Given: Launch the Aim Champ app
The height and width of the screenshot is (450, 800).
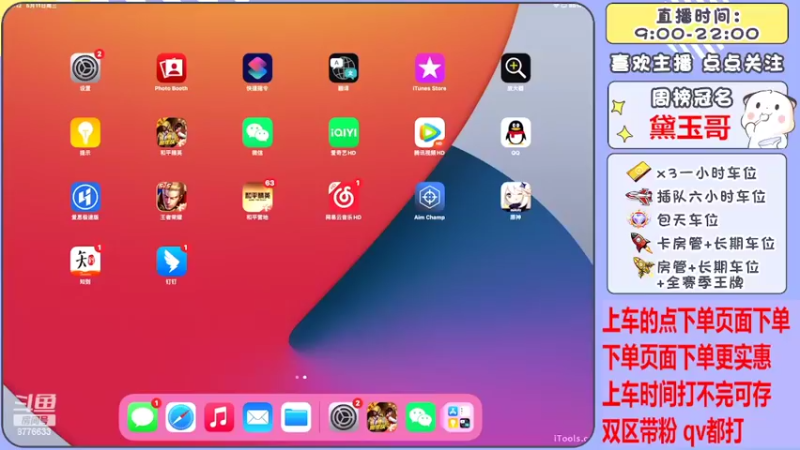Looking at the screenshot, I should (x=430, y=197).
